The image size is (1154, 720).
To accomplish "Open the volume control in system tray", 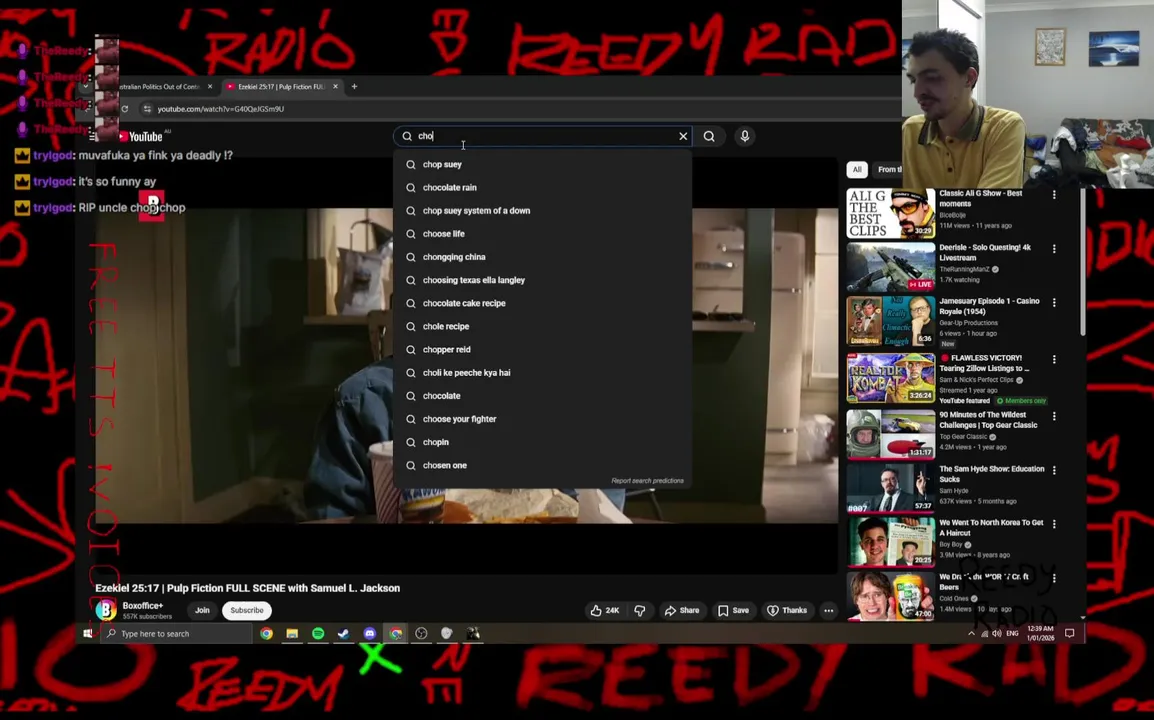I will click(x=997, y=633).
